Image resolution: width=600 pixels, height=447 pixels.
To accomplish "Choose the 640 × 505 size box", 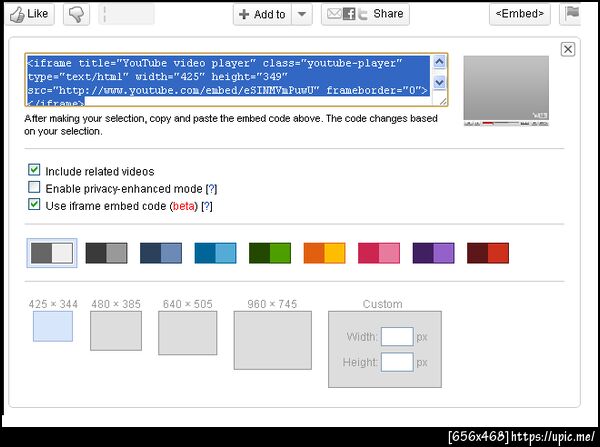I will click(x=188, y=333).
